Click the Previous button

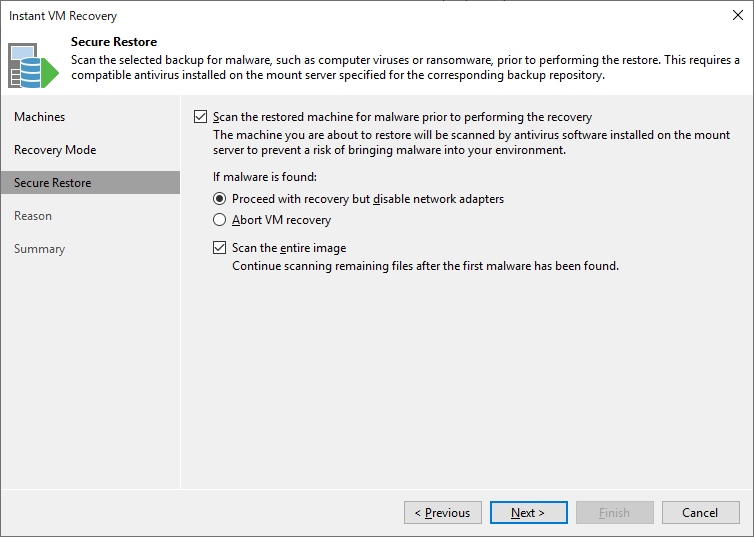tap(443, 512)
